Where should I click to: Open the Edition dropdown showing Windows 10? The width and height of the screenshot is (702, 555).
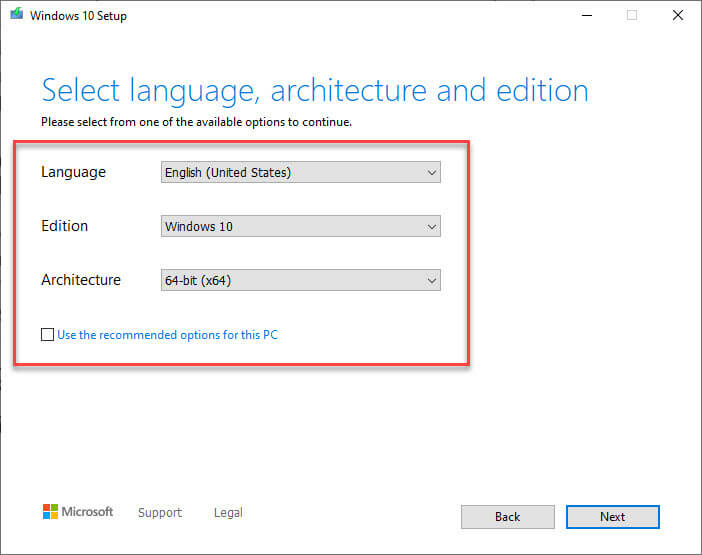(x=300, y=226)
